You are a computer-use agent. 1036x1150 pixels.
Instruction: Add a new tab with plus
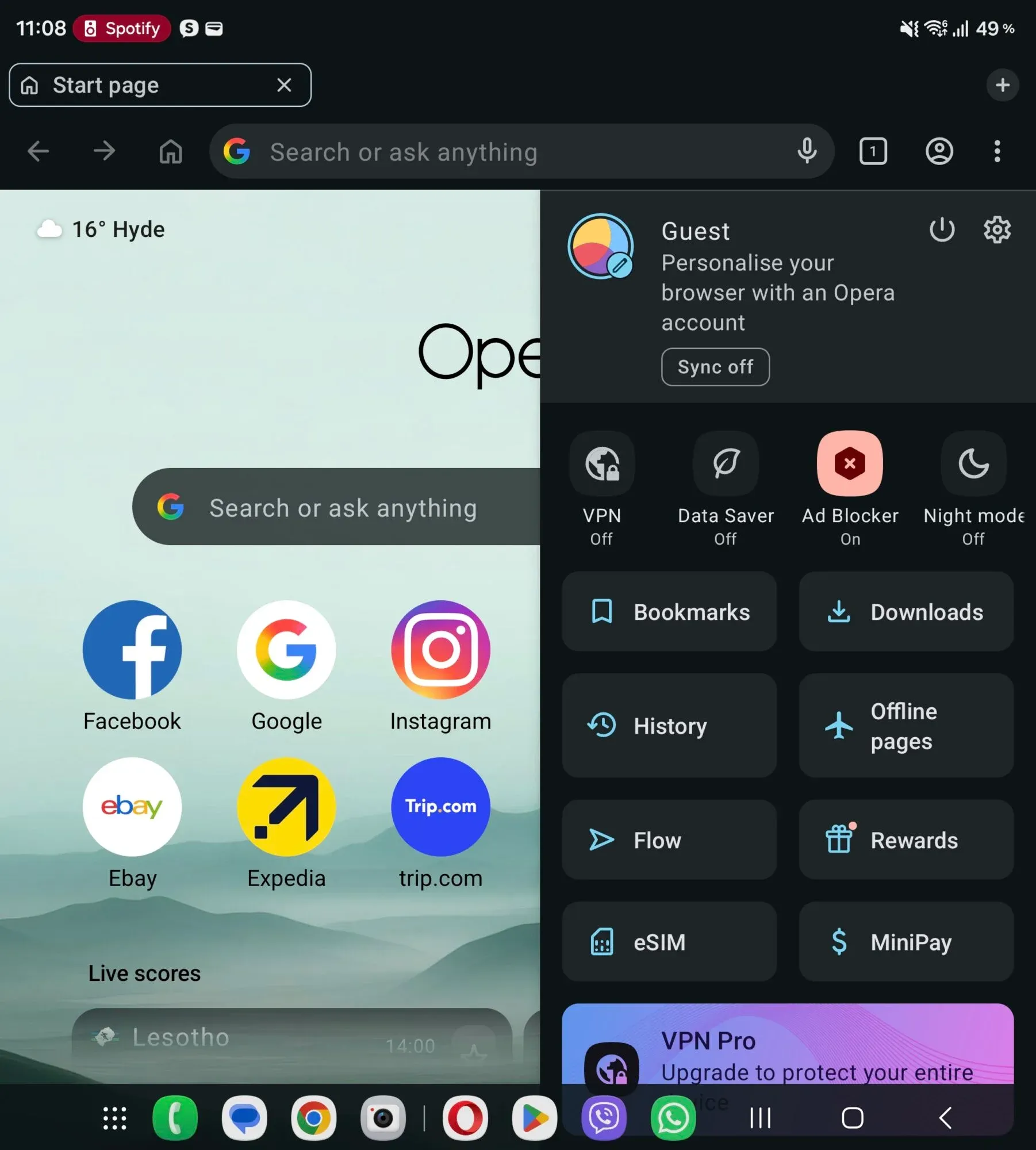click(1002, 85)
